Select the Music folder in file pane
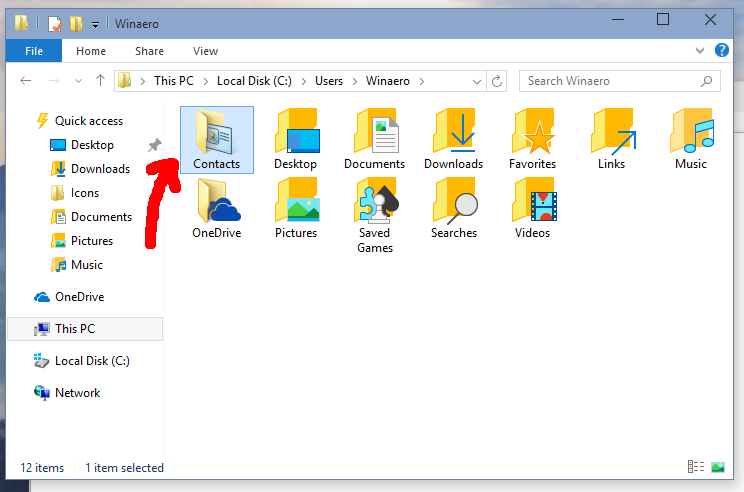This screenshot has height=492, width=744. [691, 139]
